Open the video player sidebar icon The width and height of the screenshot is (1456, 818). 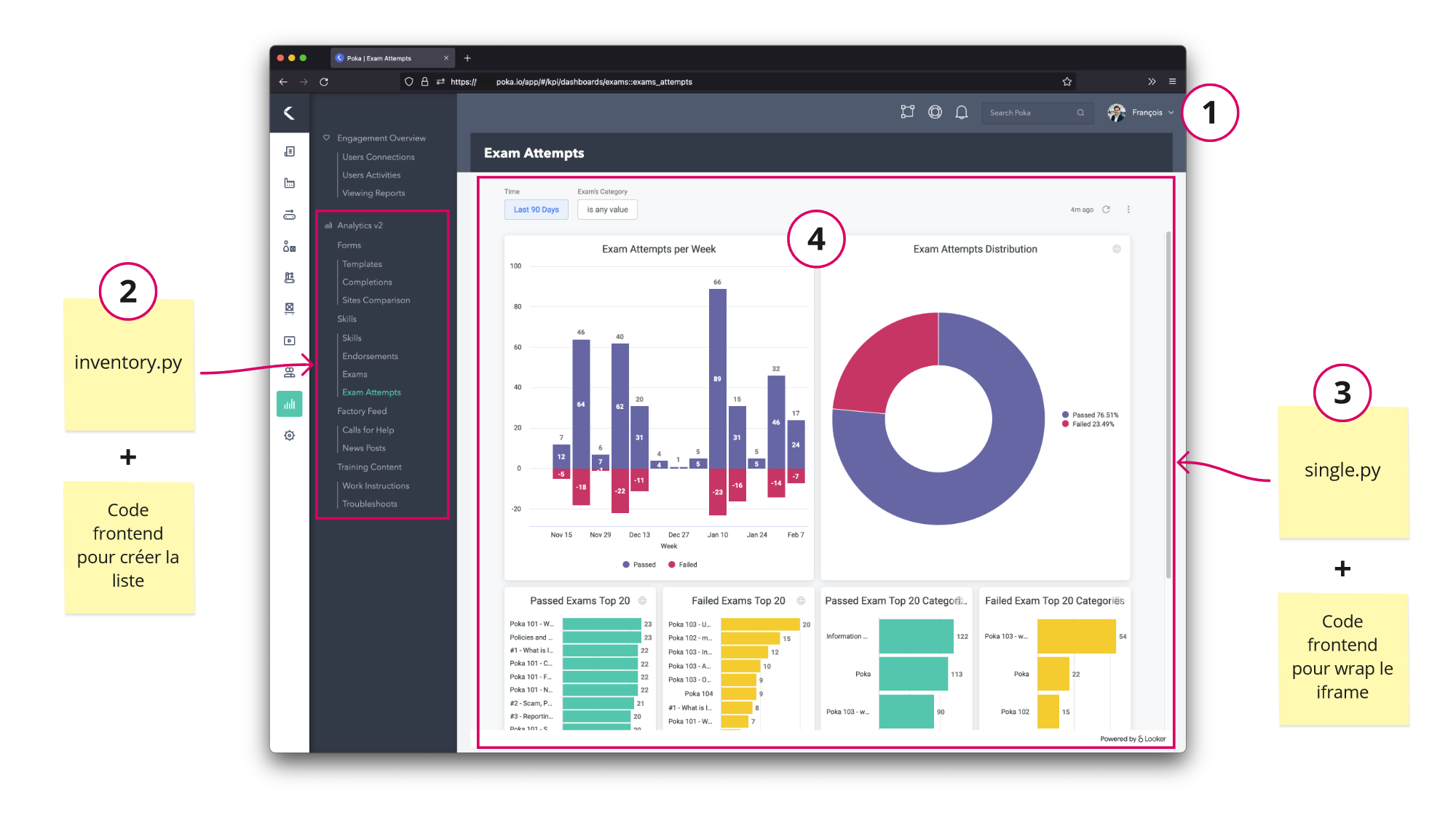tap(289, 341)
